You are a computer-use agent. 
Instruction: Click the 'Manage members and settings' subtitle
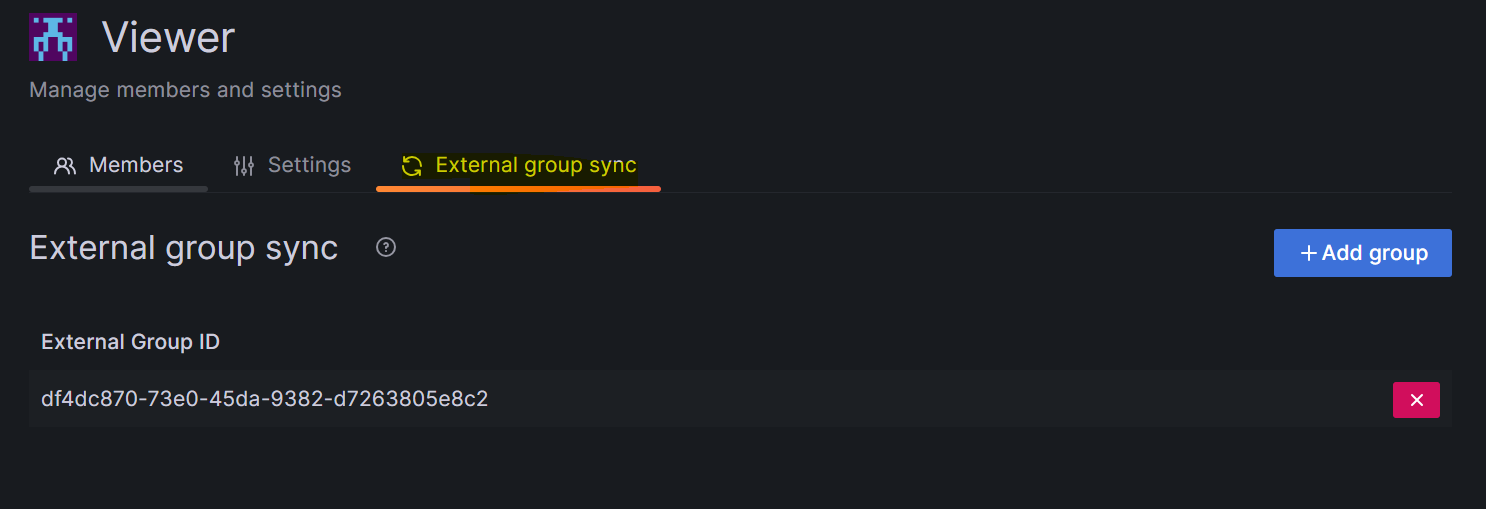(185, 90)
